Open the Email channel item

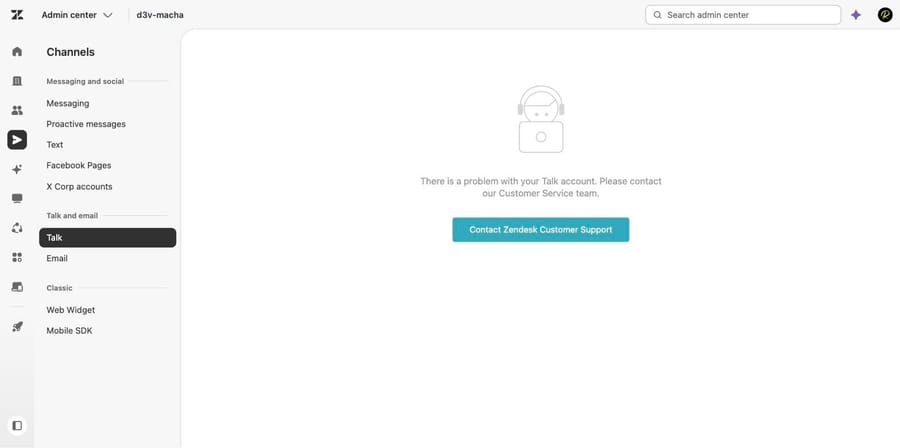[x=57, y=258]
